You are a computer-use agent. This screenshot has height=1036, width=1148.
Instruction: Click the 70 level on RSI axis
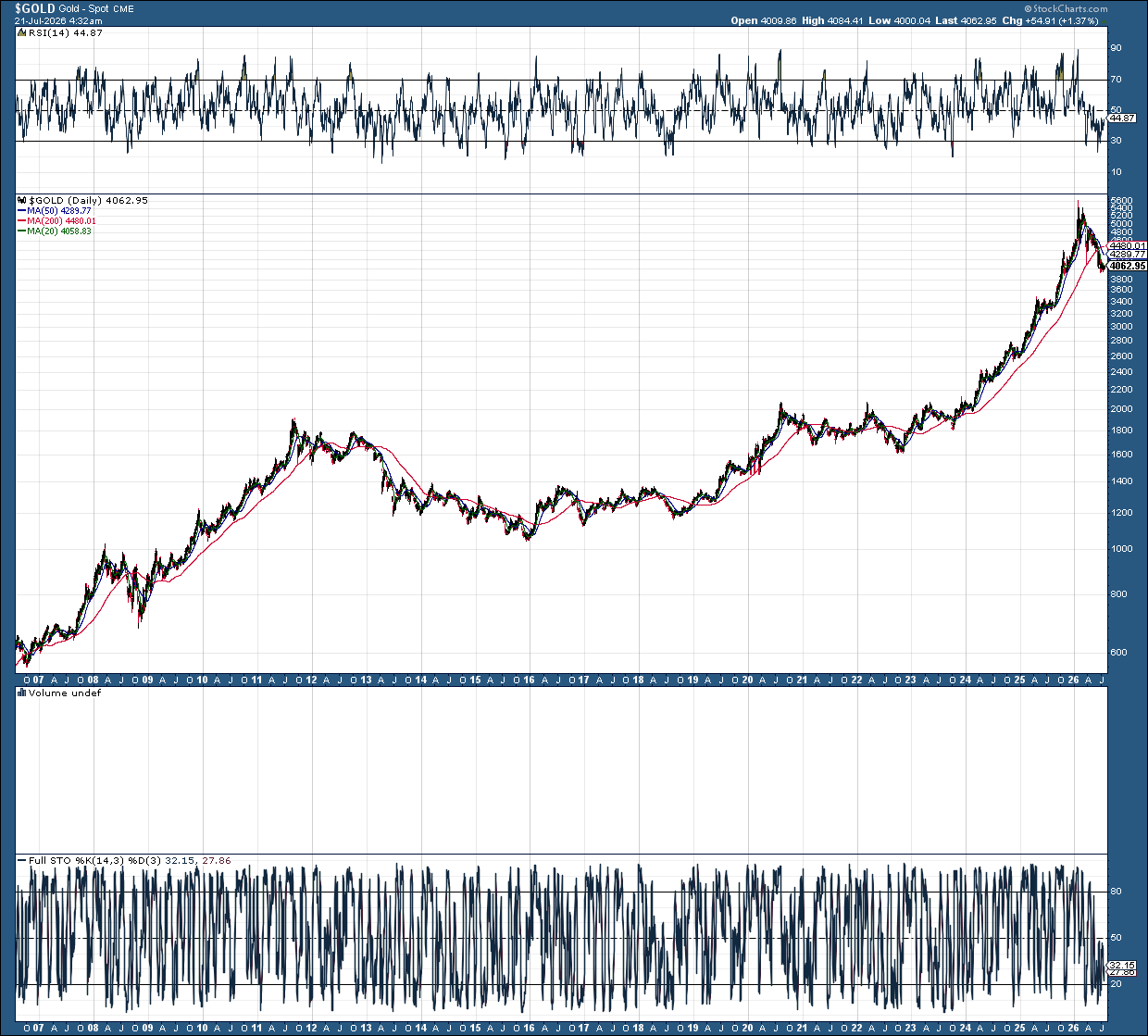click(1117, 81)
